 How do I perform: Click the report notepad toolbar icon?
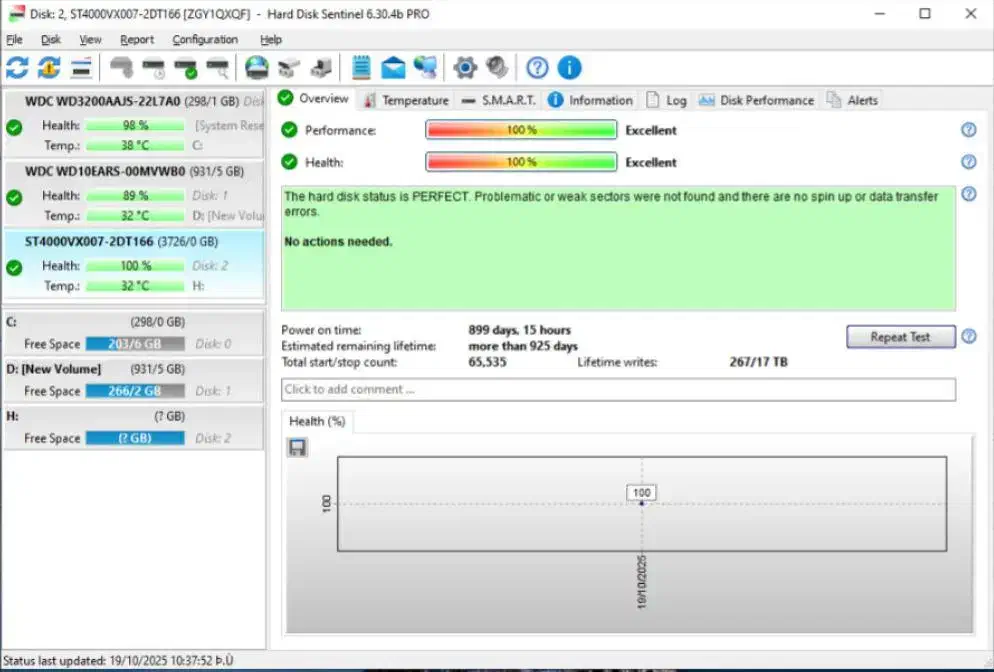click(361, 68)
